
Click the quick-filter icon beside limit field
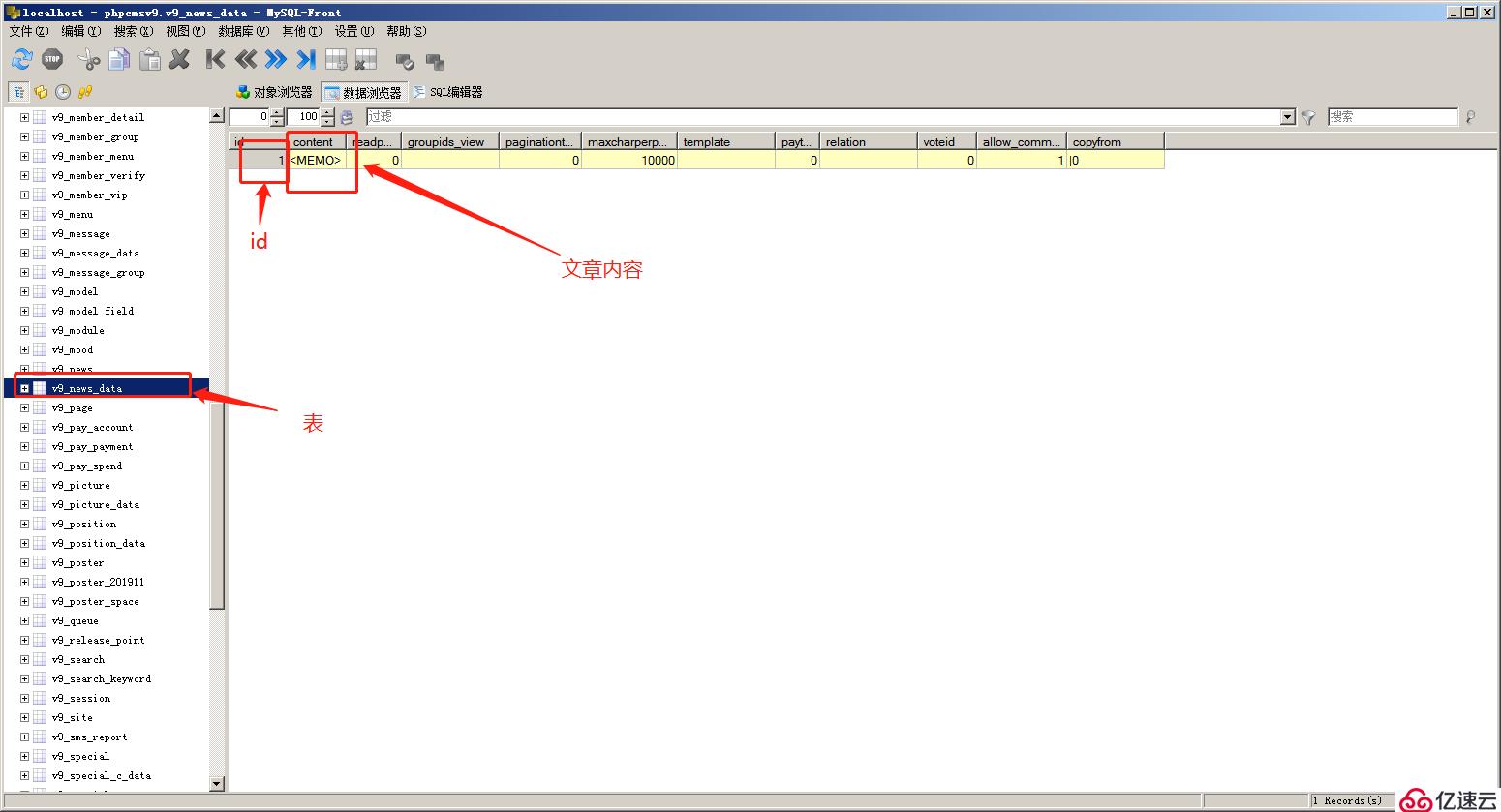point(348,117)
